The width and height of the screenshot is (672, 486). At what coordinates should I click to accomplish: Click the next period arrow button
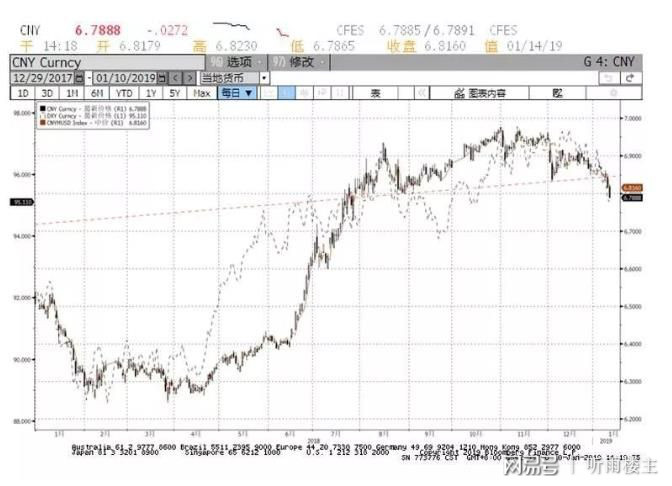pyautogui.click(x=185, y=77)
